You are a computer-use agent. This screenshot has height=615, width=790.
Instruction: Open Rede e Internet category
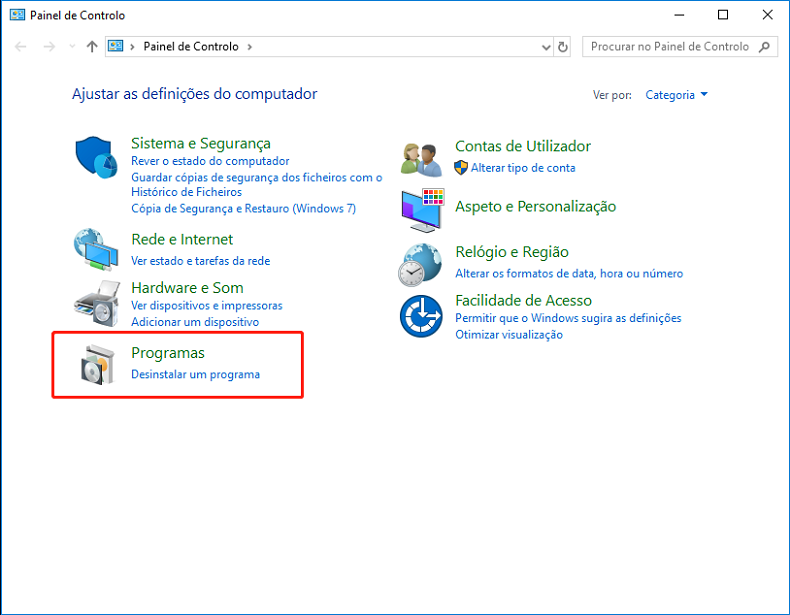click(x=182, y=239)
